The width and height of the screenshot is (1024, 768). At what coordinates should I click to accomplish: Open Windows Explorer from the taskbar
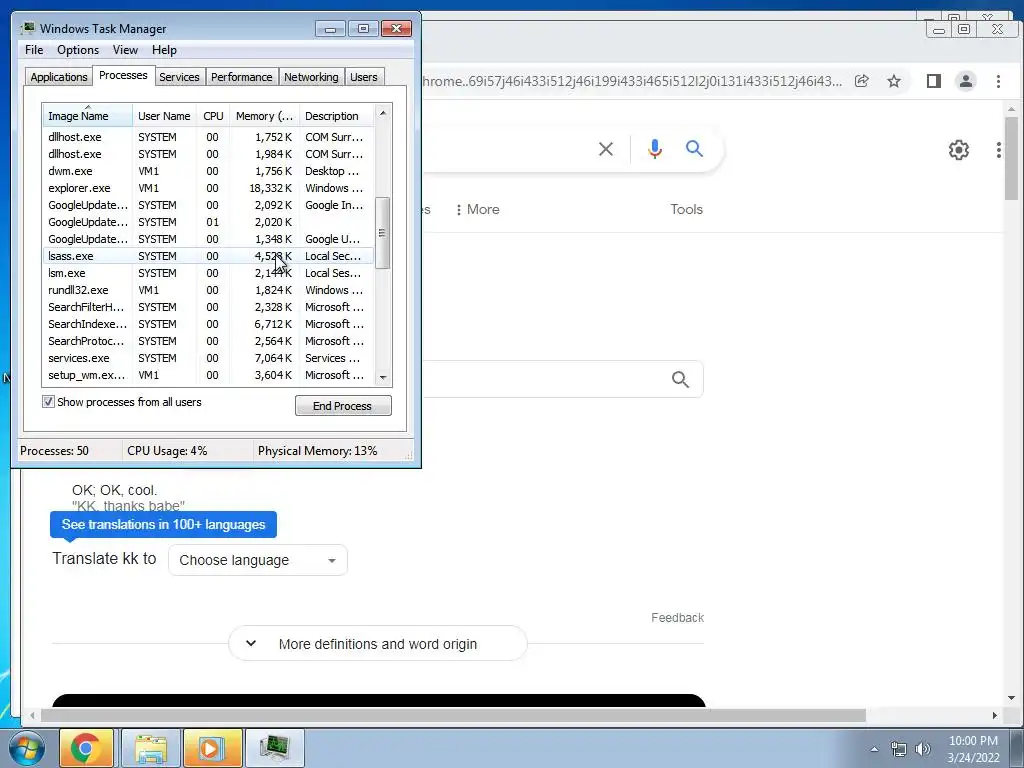coord(151,748)
